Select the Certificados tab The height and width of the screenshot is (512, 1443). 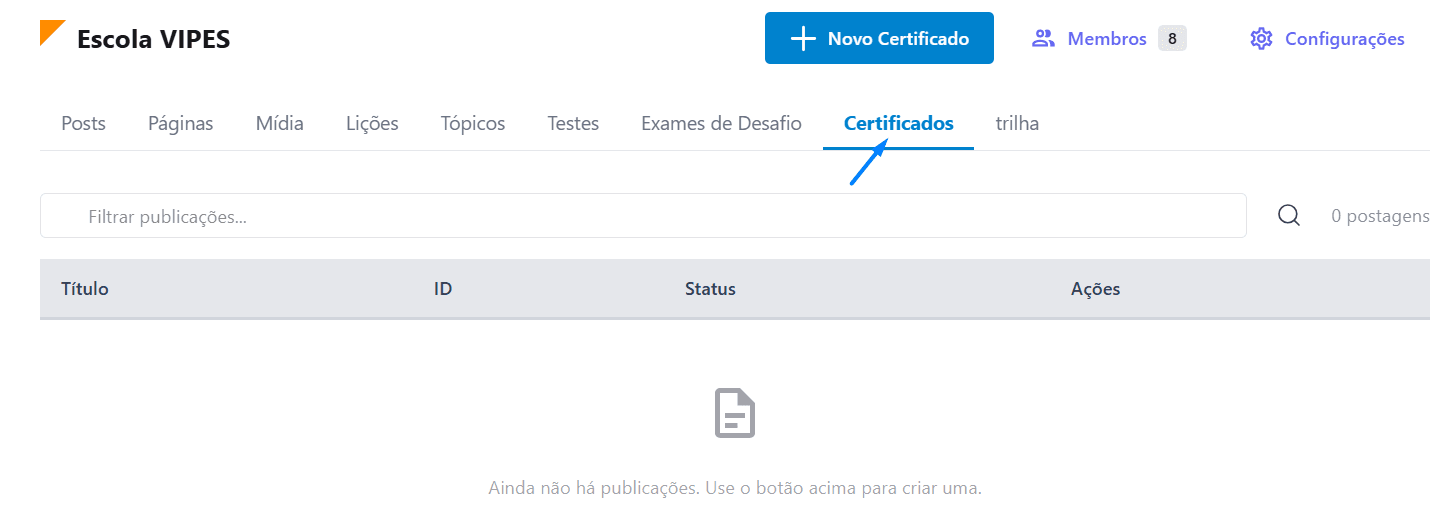point(898,124)
